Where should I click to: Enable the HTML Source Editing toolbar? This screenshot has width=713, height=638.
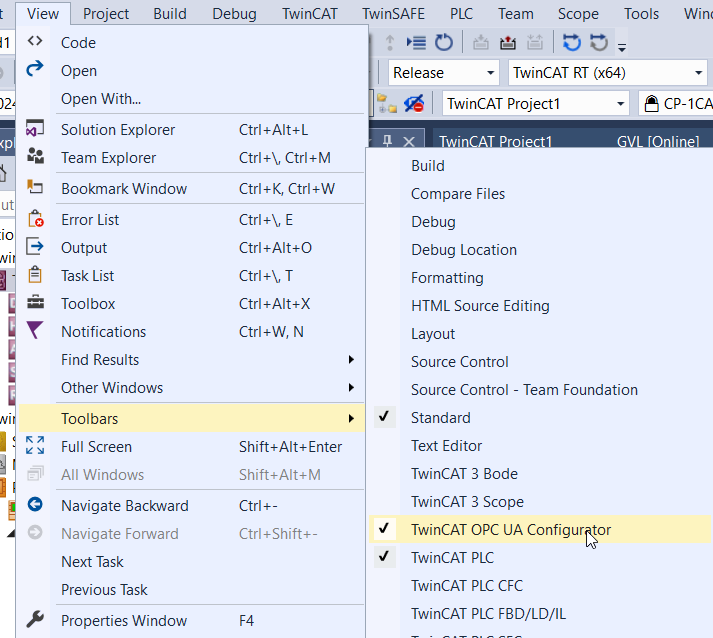[x=540, y=306]
